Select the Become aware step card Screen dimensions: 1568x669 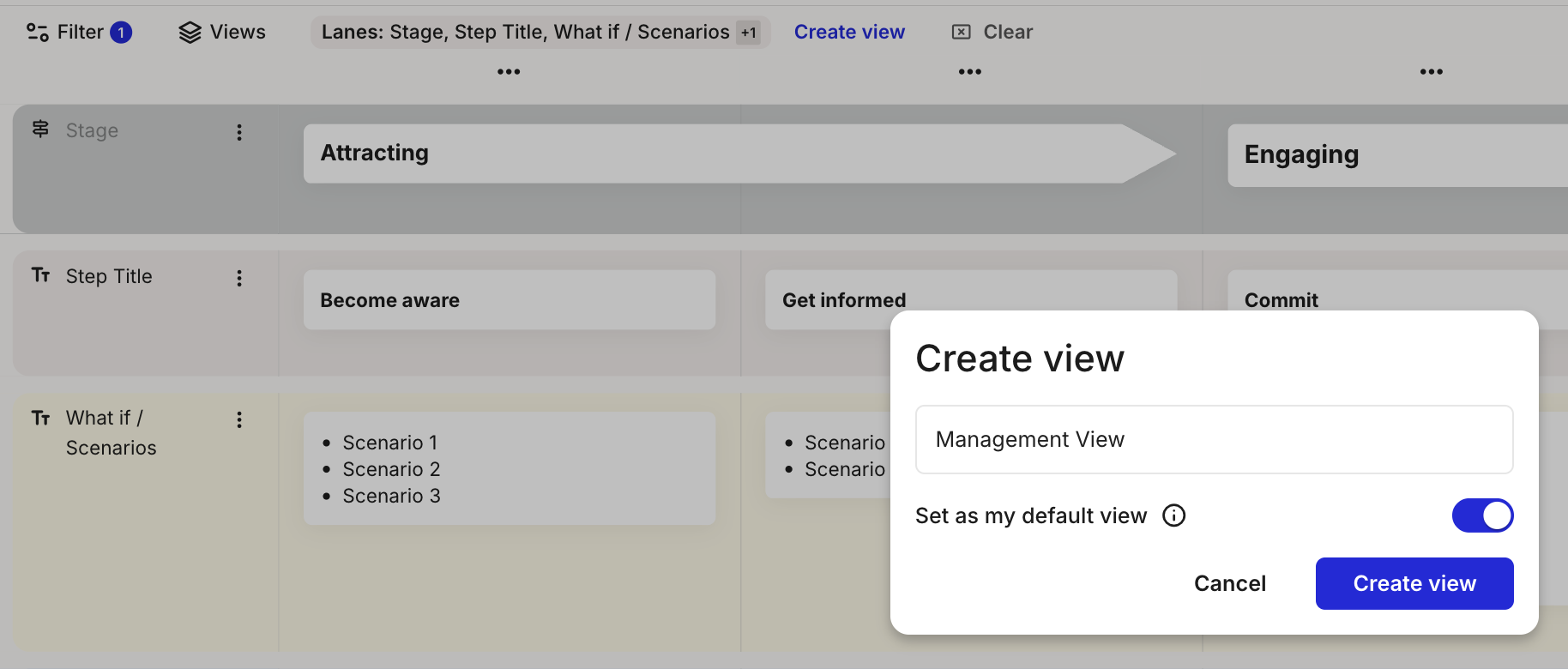509,300
